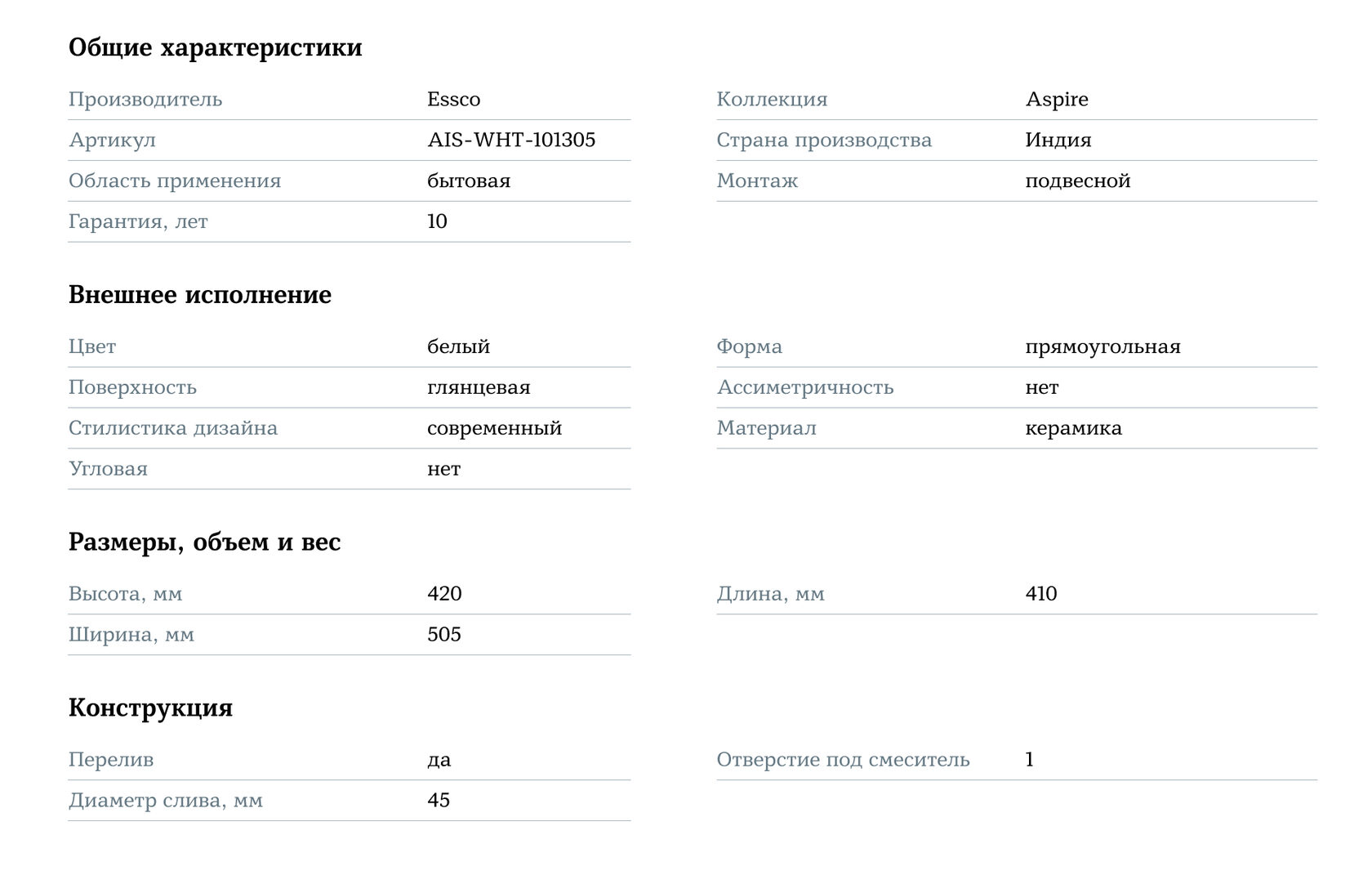Click the Aspire collection value

click(x=1056, y=100)
